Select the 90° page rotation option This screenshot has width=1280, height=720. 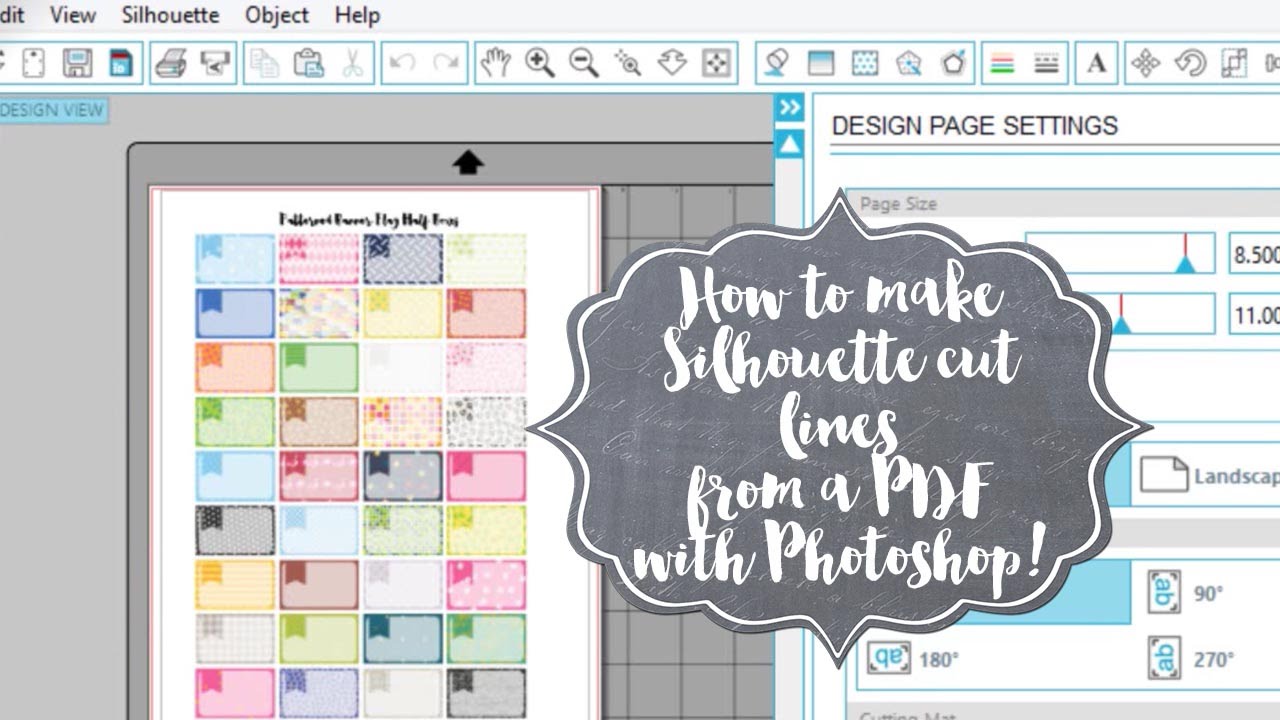tap(1186, 593)
